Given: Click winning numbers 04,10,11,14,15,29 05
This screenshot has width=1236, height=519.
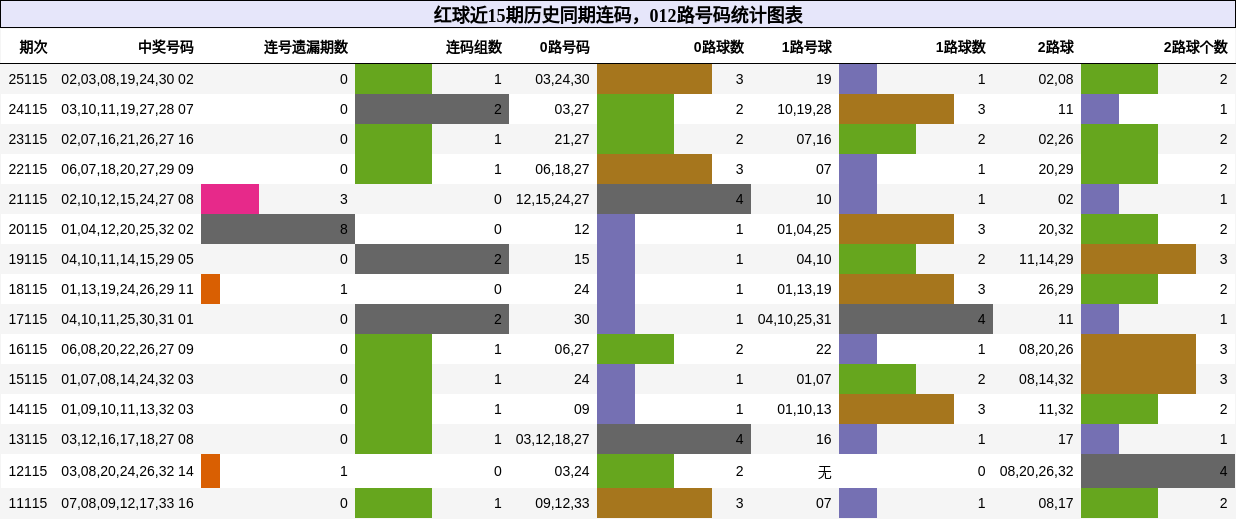Looking at the screenshot, I should tap(127, 259).
